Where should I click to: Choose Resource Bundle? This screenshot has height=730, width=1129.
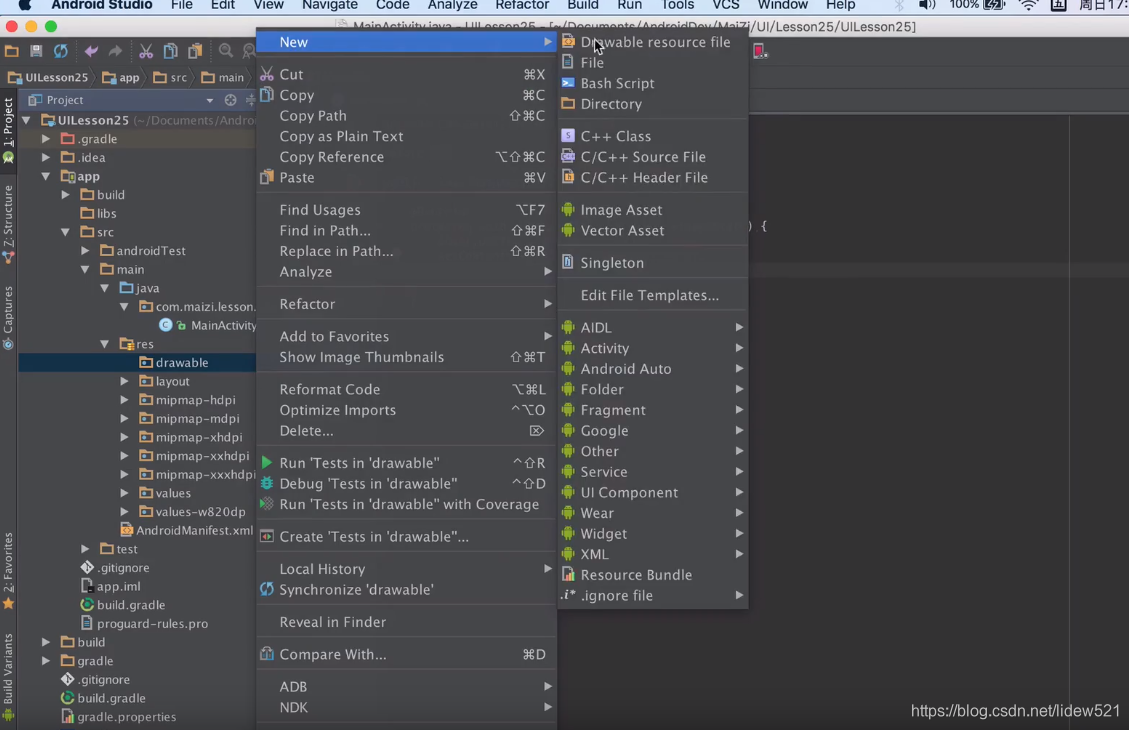pos(652,575)
